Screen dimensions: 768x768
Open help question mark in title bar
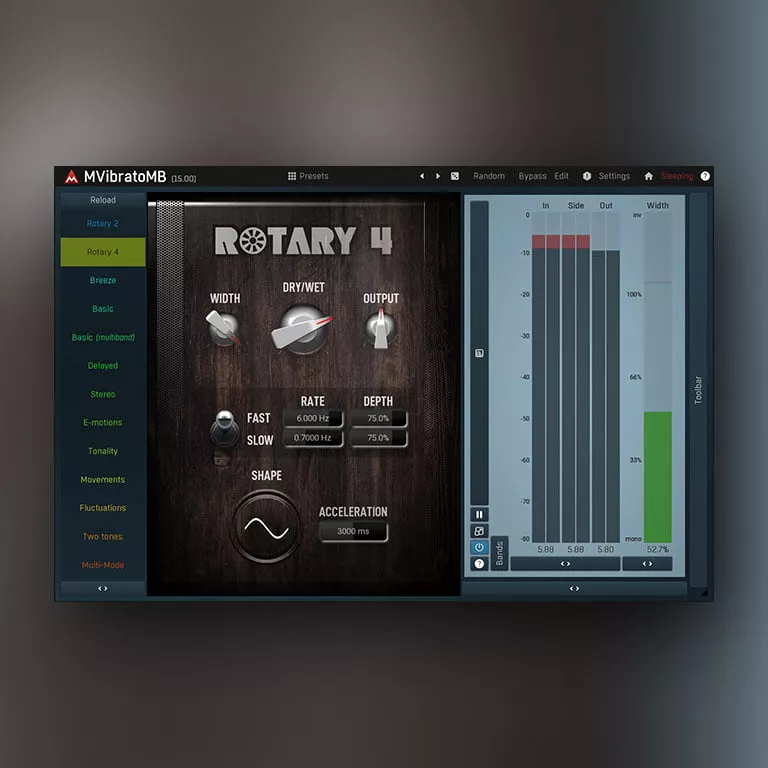click(705, 176)
